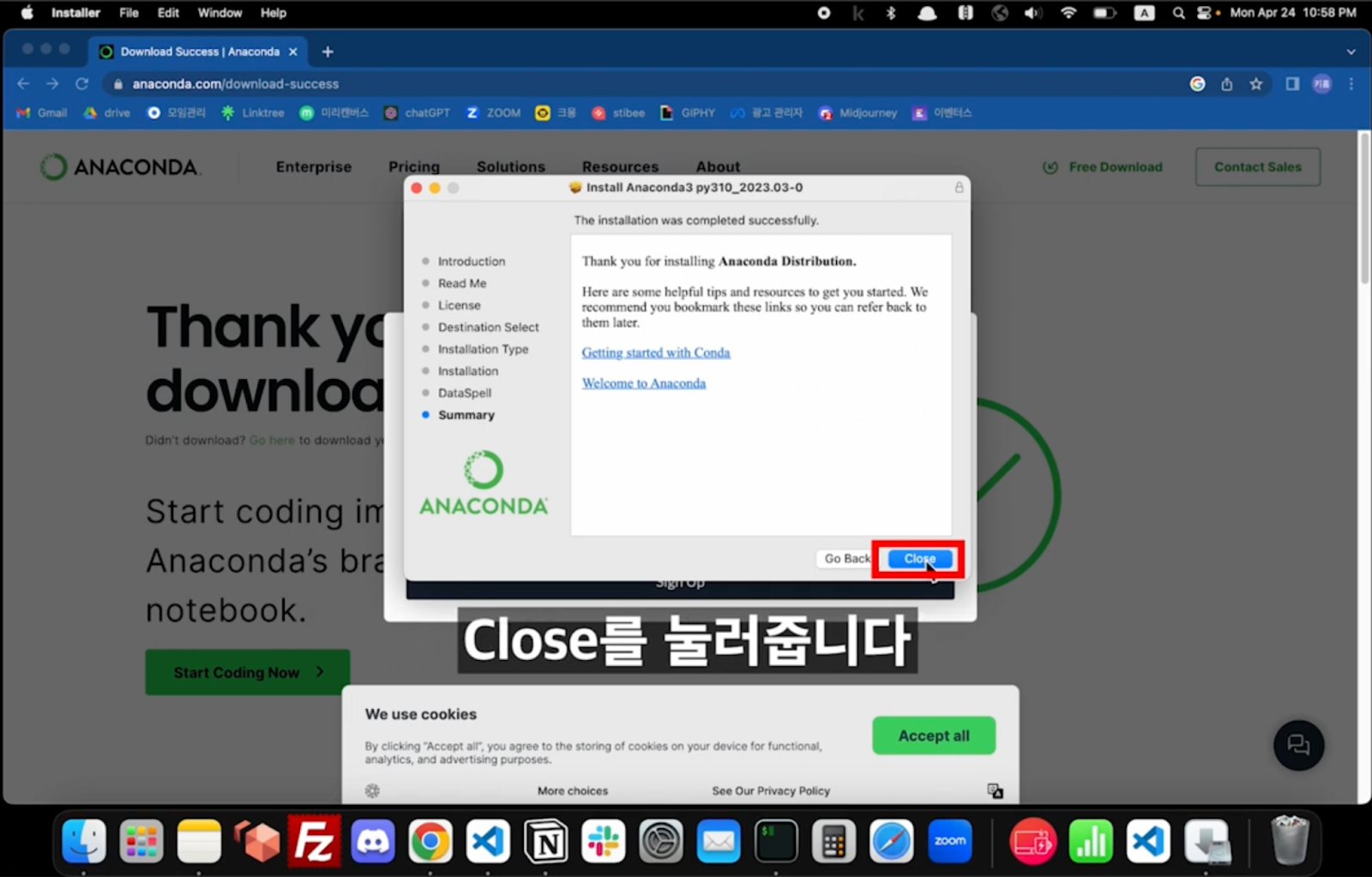Viewport: 1372px width, 877px height.
Task: Toggle the Chrome side panel icon
Action: point(1292,83)
